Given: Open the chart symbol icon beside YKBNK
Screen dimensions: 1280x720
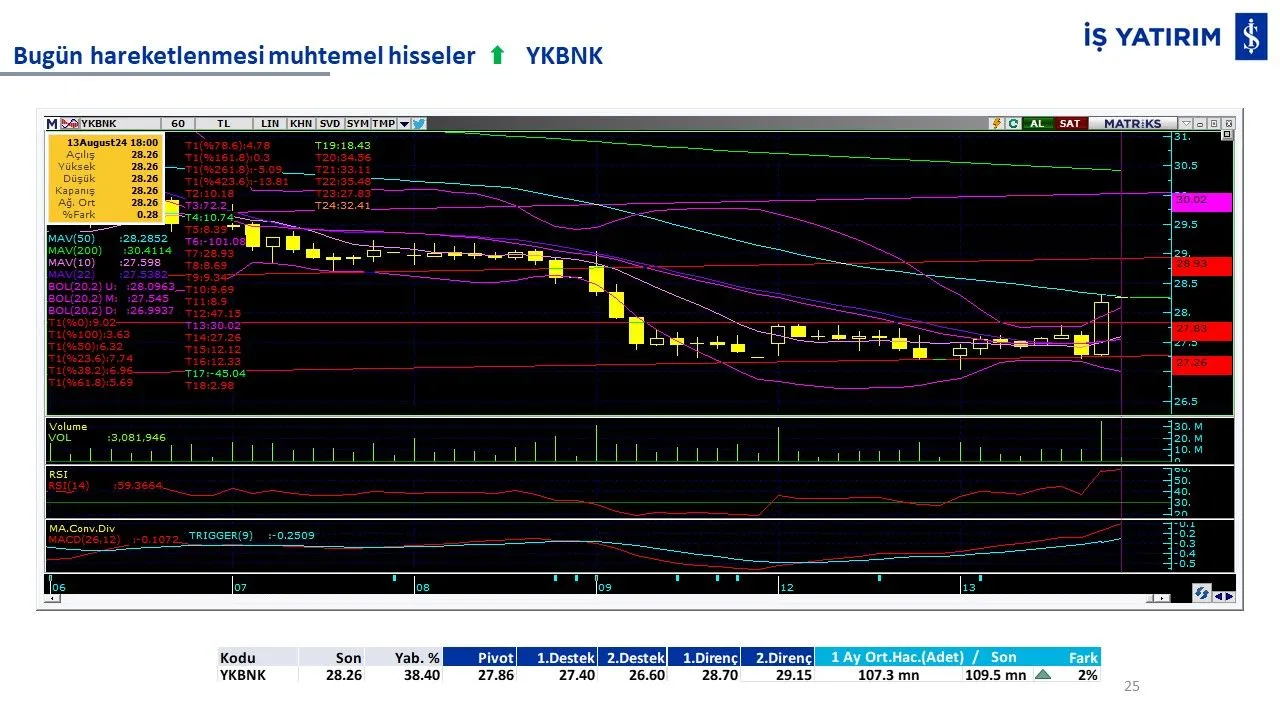Looking at the screenshot, I should (x=70, y=124).
